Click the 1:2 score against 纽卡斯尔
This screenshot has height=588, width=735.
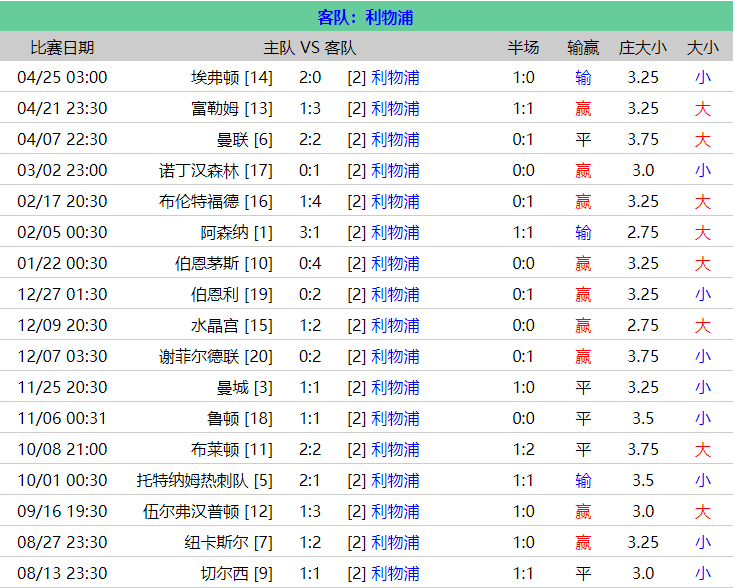point(310,542)
